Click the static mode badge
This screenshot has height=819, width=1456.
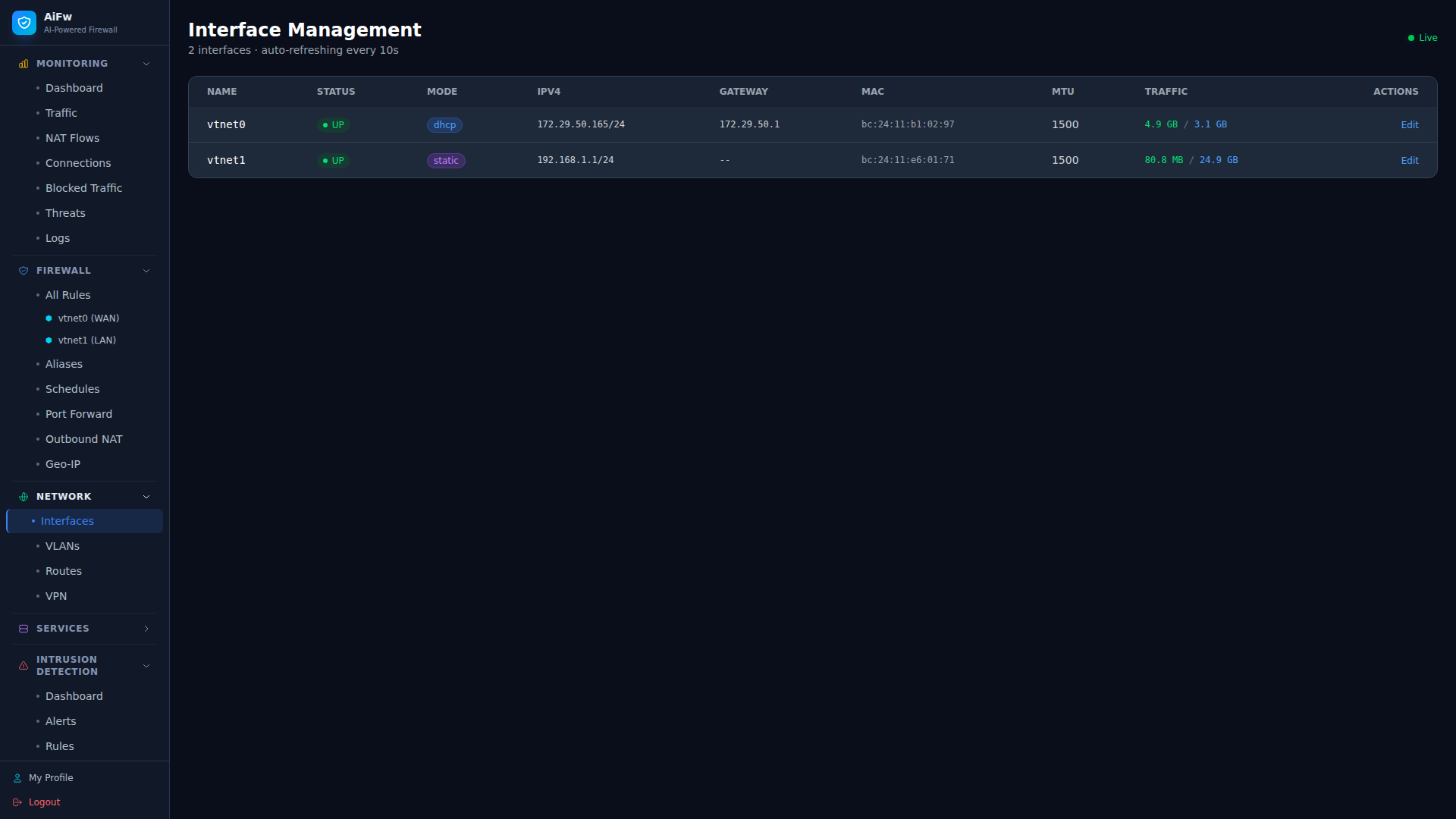(x=446, y=161)
